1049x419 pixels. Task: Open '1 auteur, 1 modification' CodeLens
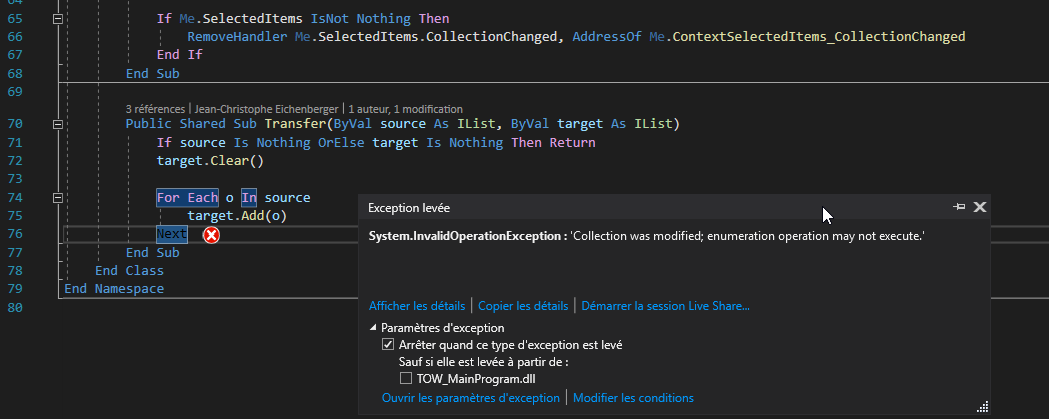[405, 108]
